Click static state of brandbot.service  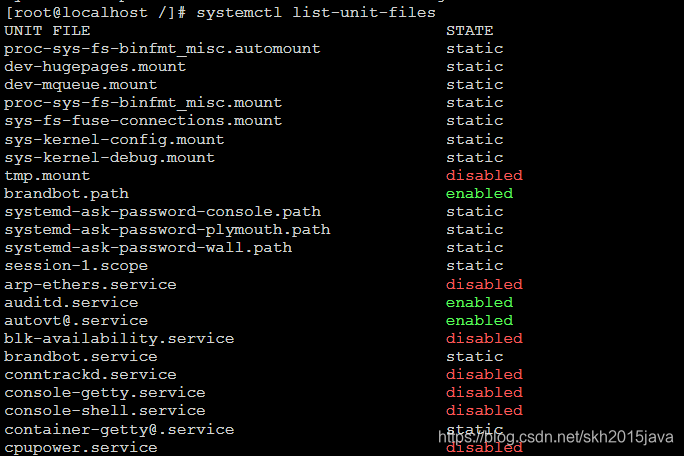point(475,357)
